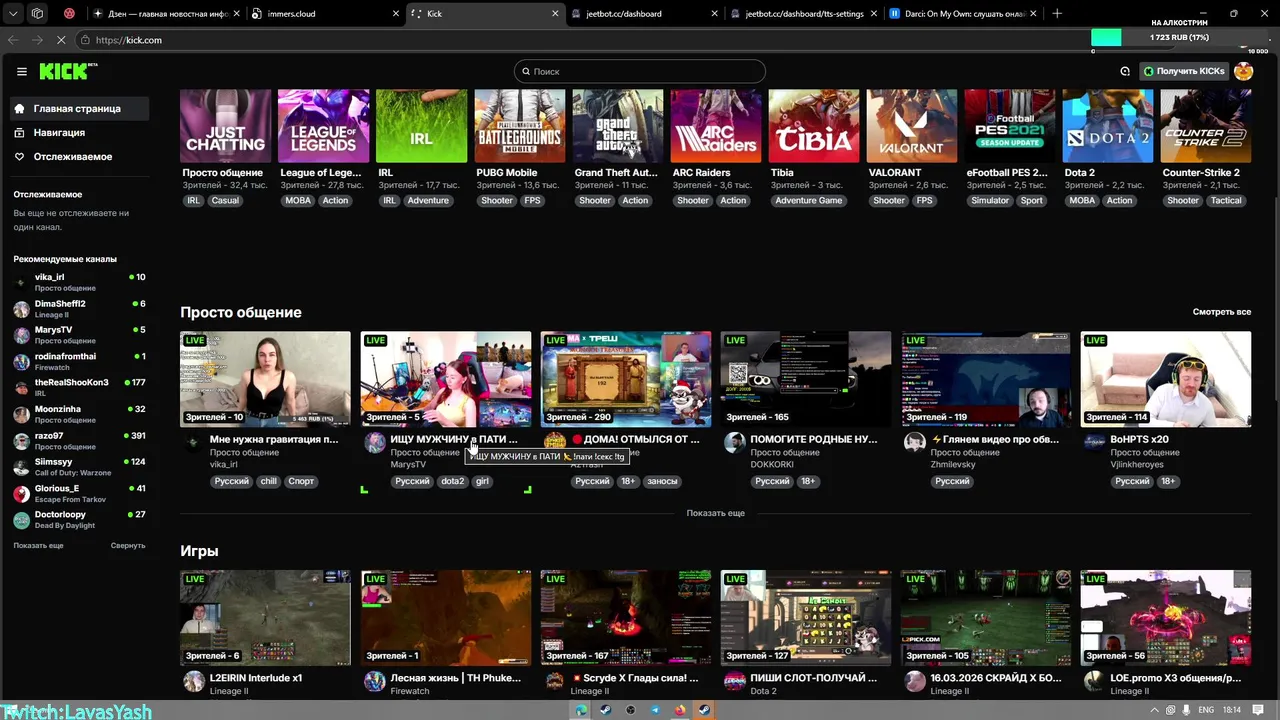Click the Tactical tag under Counter-Strike 2

click(1226, 200)
